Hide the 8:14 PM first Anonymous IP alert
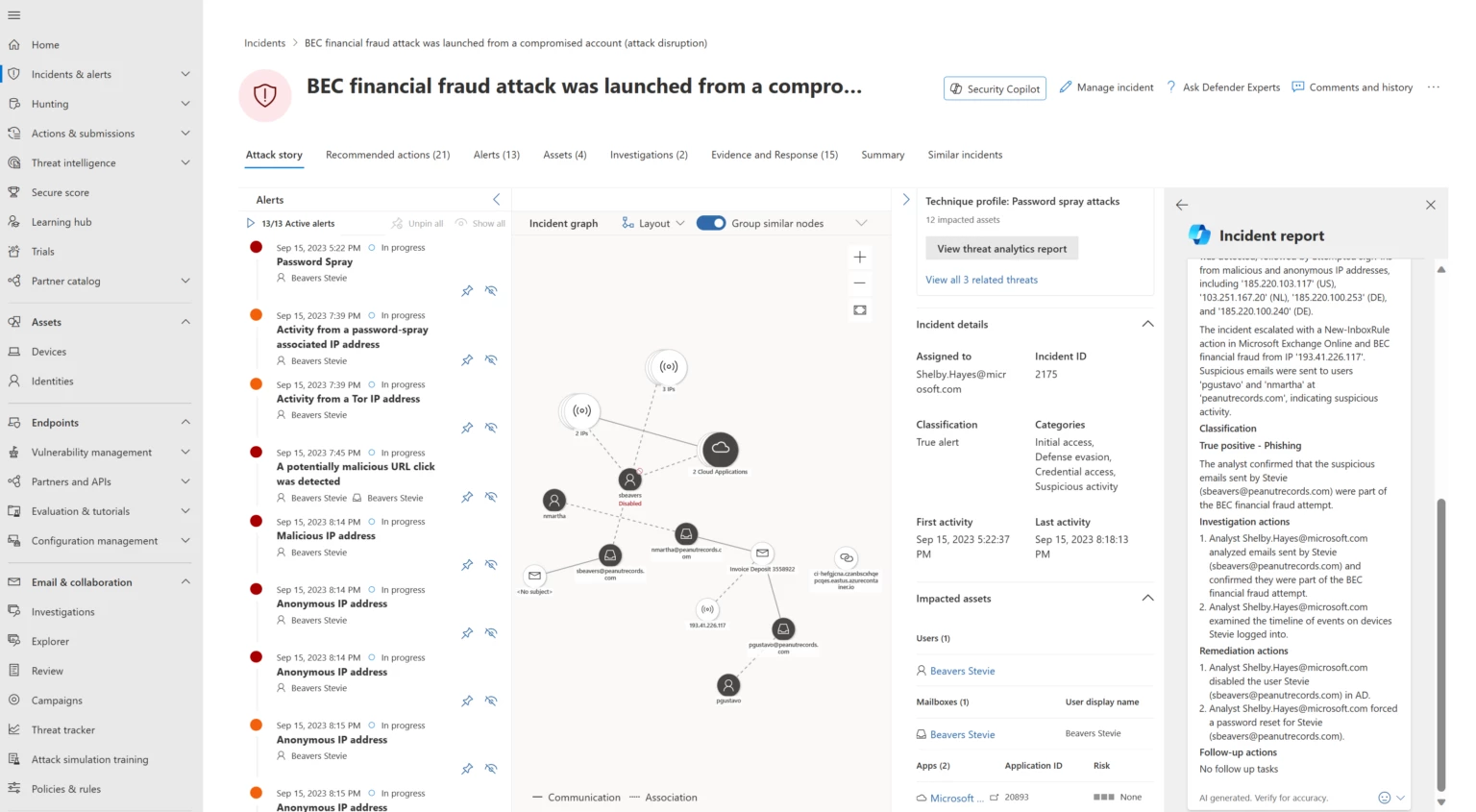This screenshot has height=812, width=1476. 491,633
